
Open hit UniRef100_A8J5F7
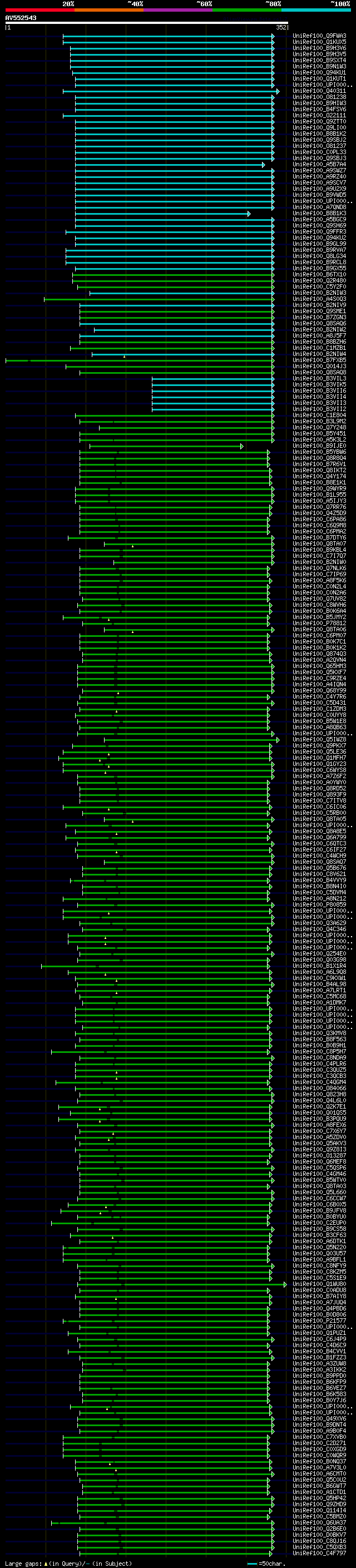319,335
